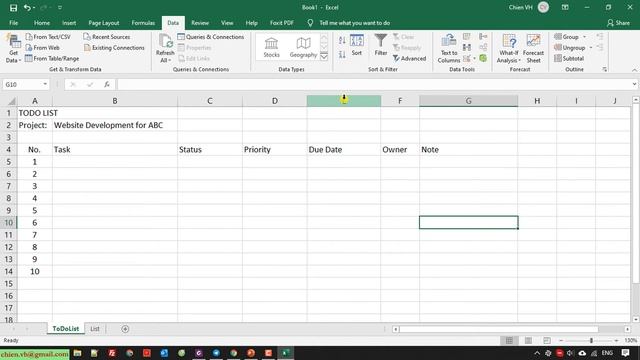Select the Due Date cell
Viewport: 640px width, 360px height.
pos(344,149)
